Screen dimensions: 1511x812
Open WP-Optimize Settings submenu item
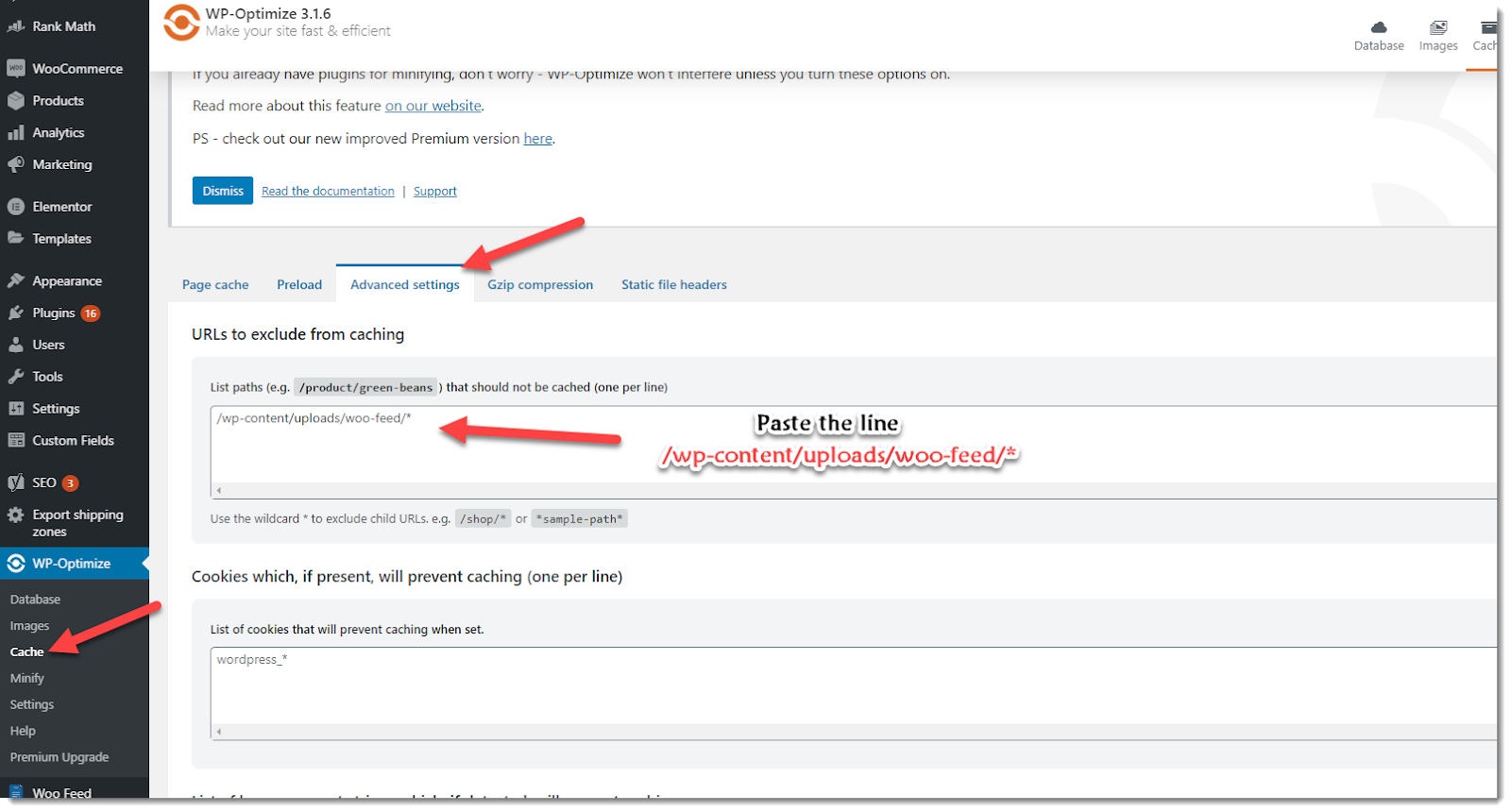(x=32, y=704)
